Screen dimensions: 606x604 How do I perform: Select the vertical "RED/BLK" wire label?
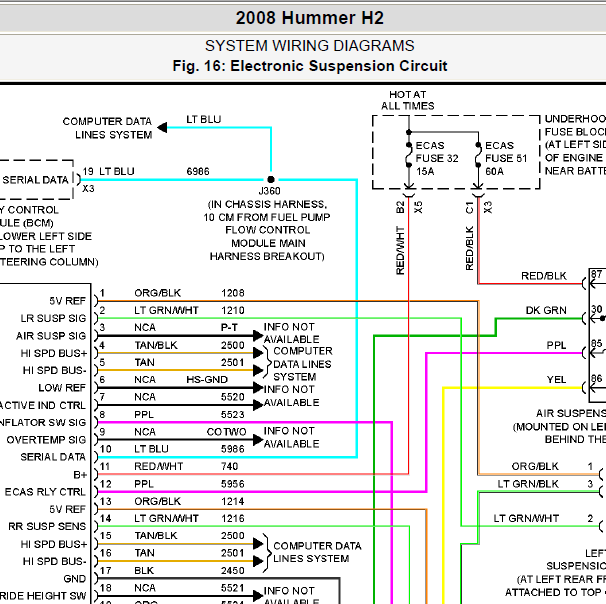[x=470, y=248]
